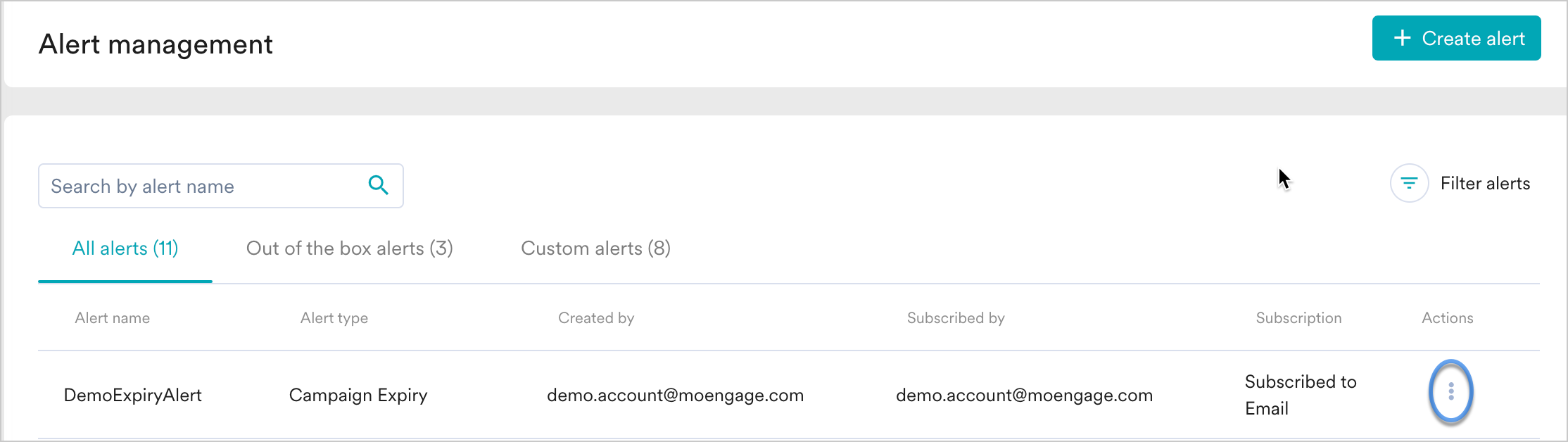Select the Filter alerts funnel icon

[x=1409, y=183]
